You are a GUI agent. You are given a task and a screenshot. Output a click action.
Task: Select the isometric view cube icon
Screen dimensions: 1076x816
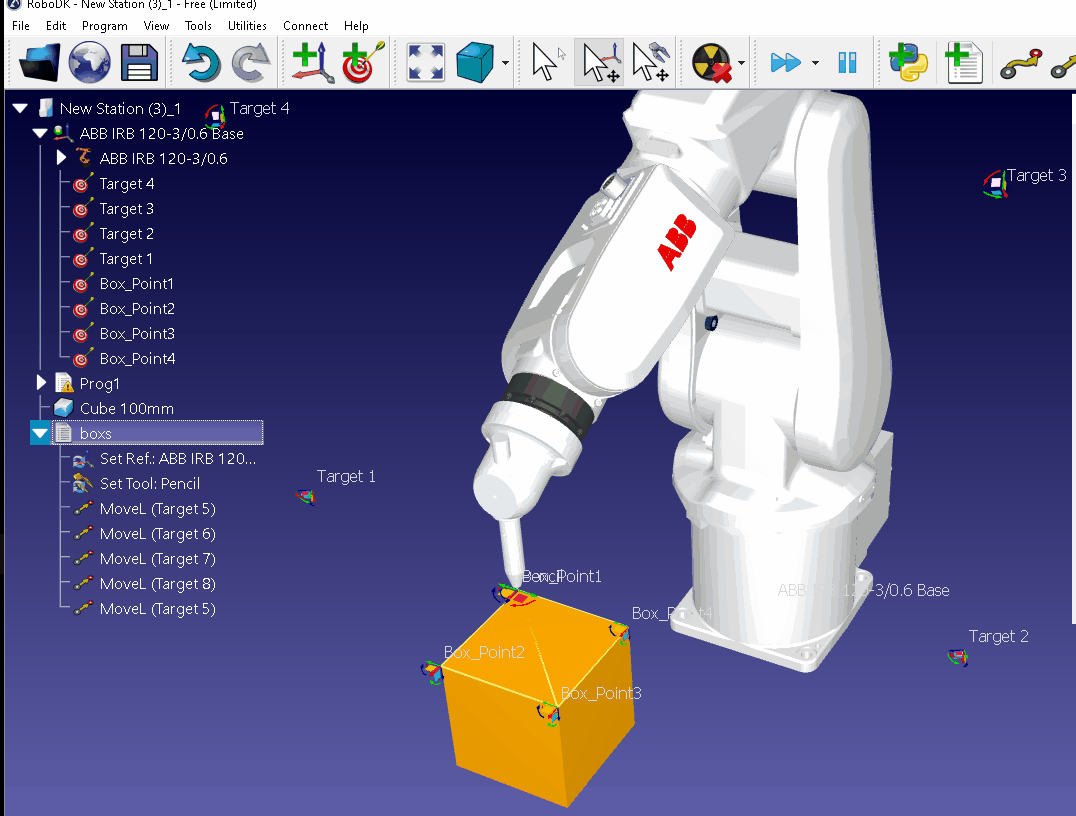pos(475,62)
